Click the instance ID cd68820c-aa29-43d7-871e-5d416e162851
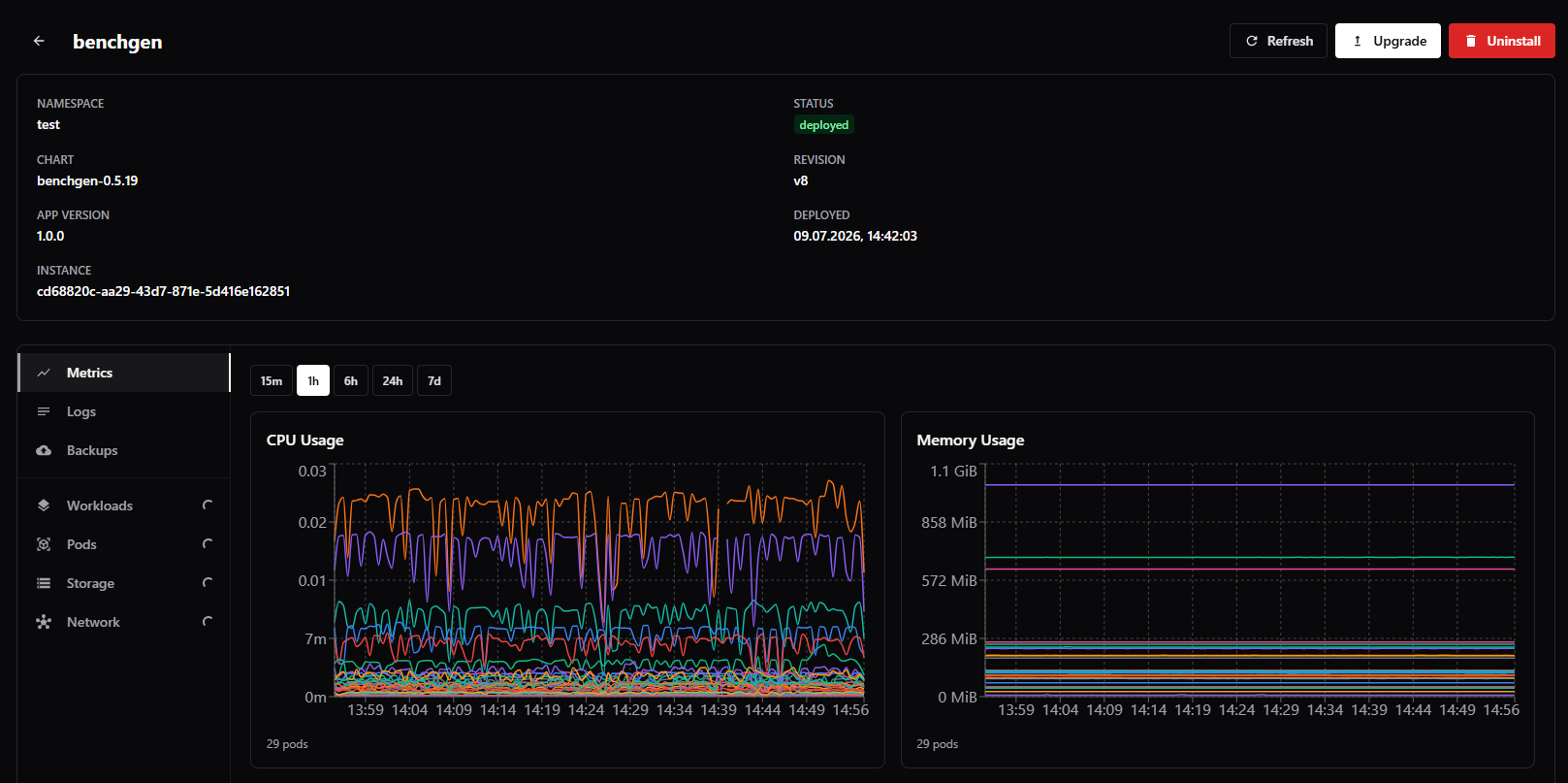Image resolution: width=1568 pixels, height=783 pixels. click(163, 291)
